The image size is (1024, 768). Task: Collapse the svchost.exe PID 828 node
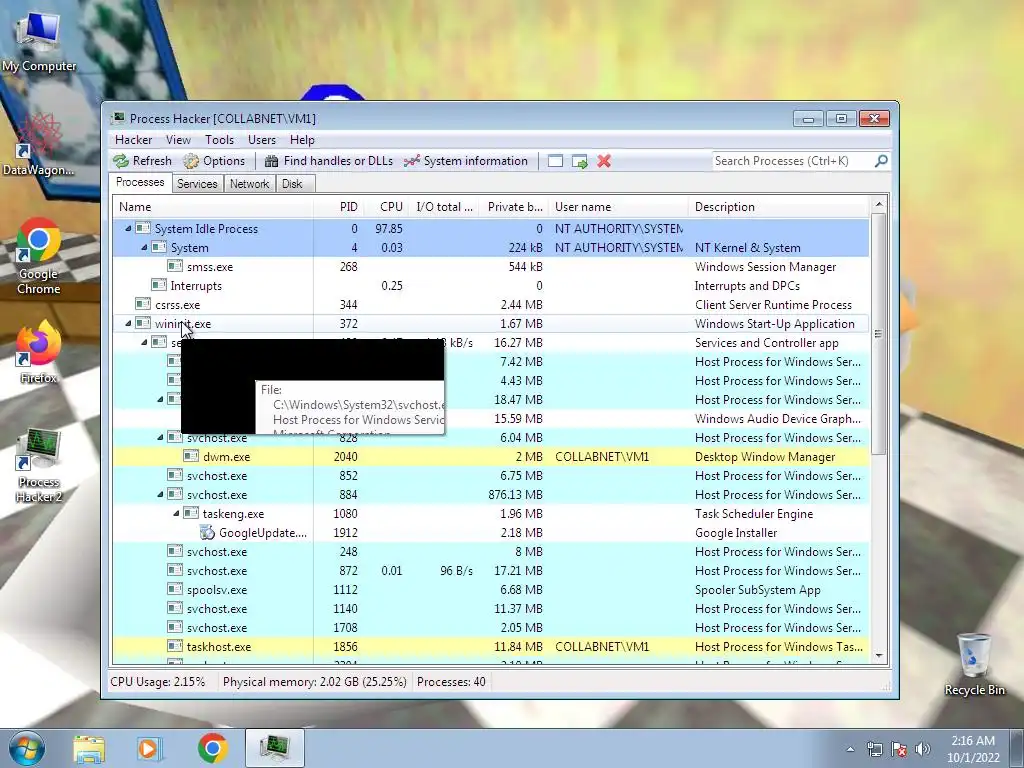[160, 438]
